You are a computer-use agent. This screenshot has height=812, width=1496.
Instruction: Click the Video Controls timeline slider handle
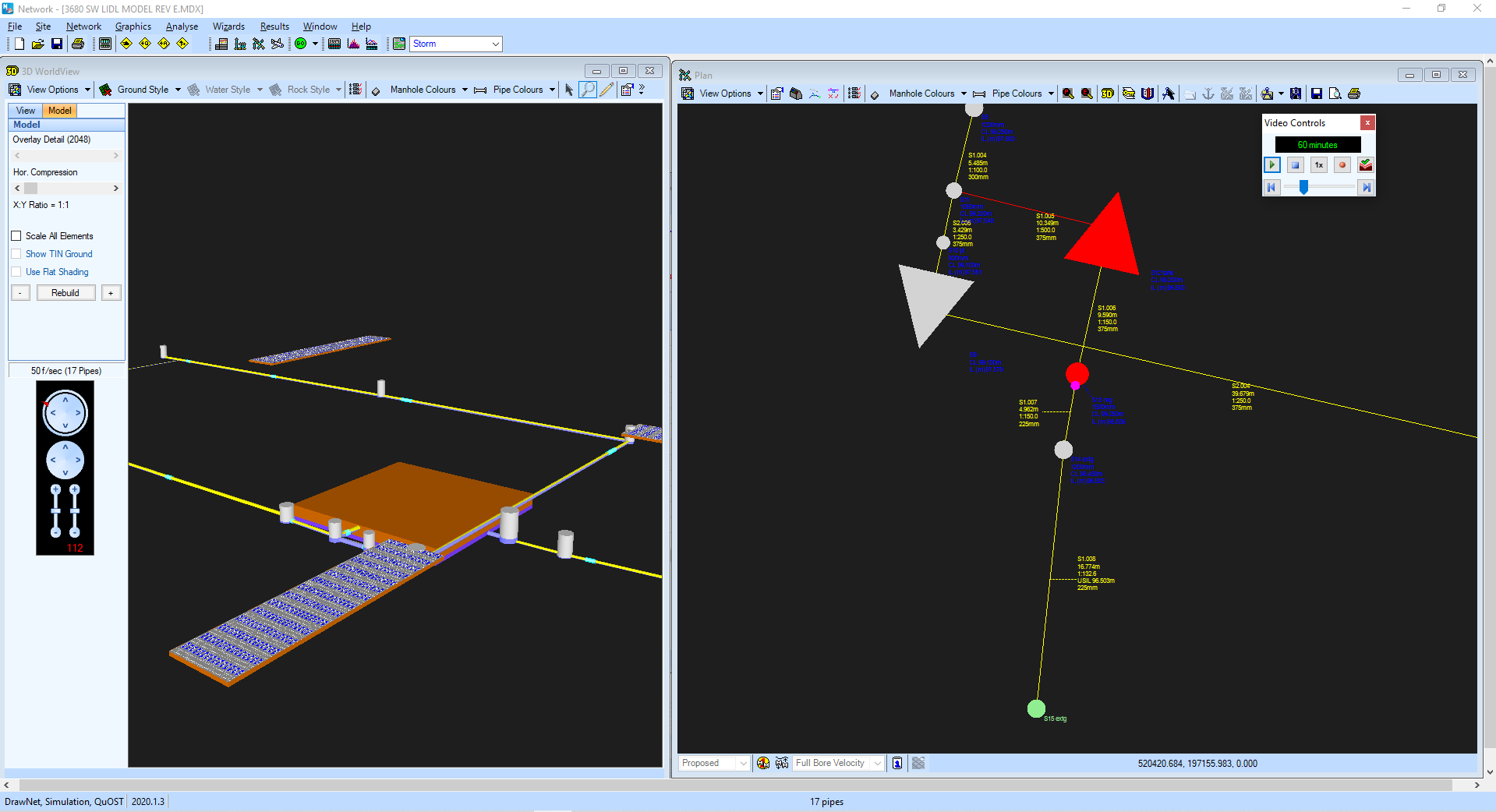coord(1303,187)
